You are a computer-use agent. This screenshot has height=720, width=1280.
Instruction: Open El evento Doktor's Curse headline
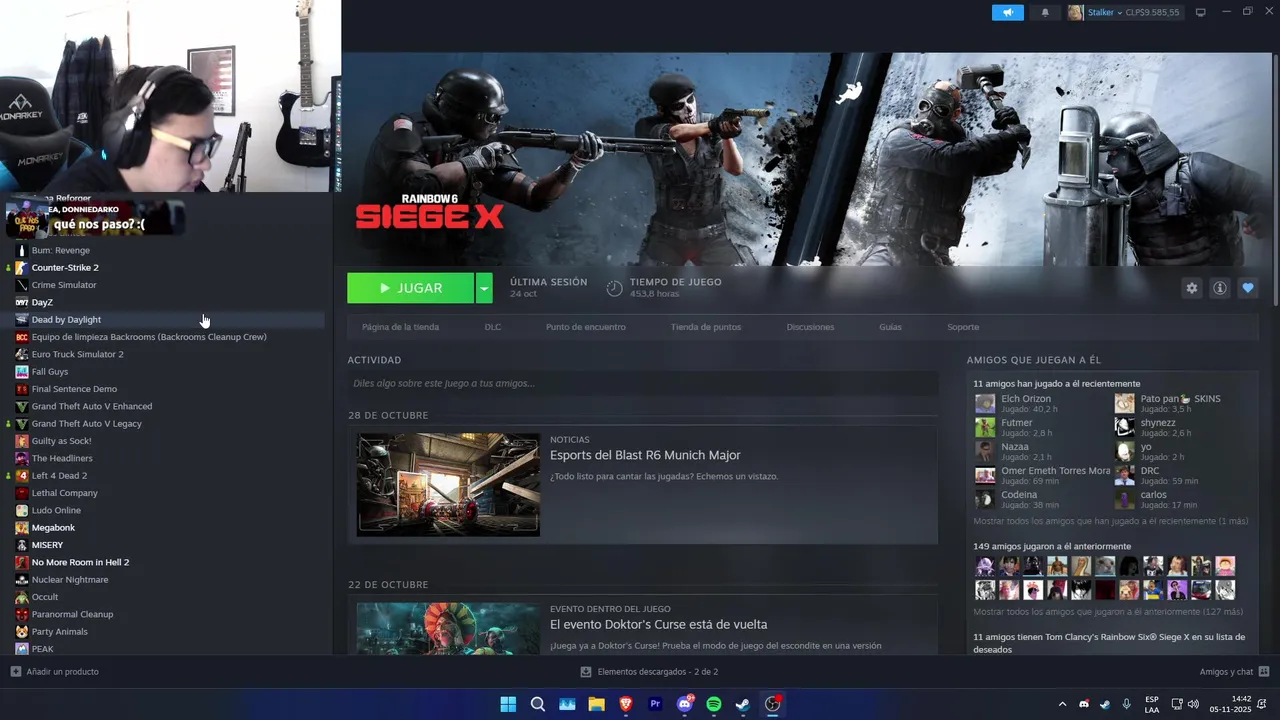coord(658,624)
